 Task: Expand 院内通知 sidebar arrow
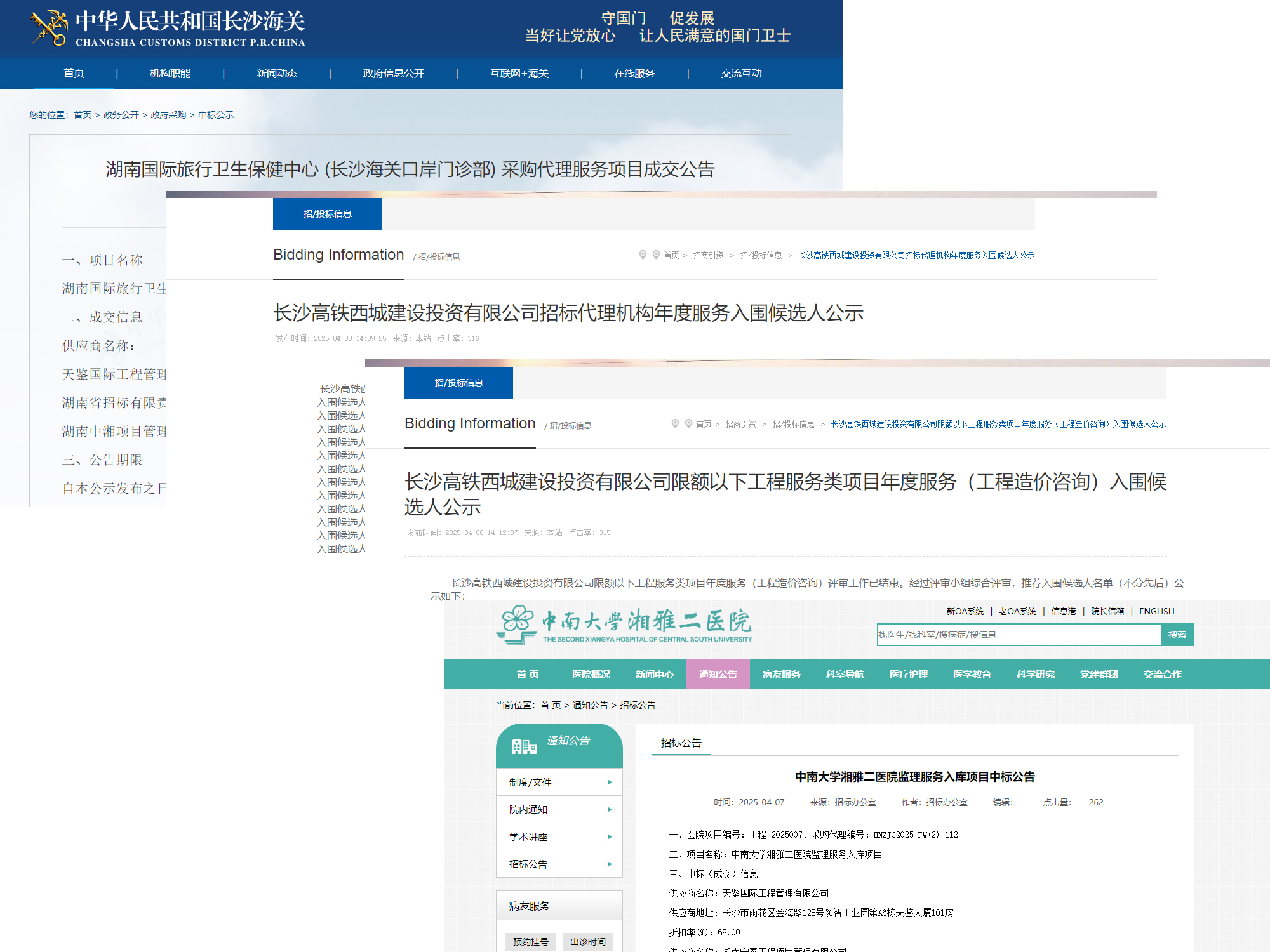[x=610, y=810]
